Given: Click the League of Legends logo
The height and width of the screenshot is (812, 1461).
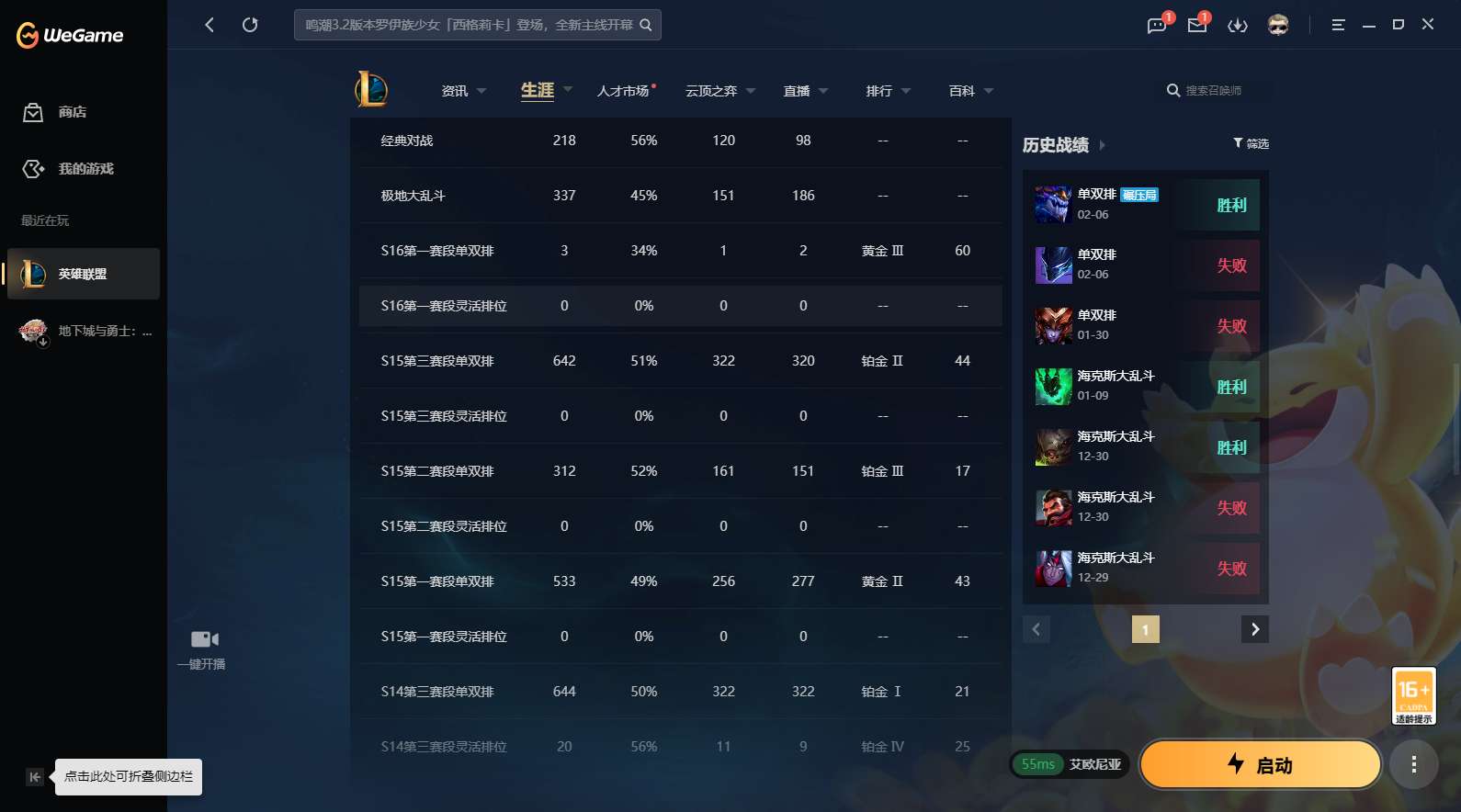Looking at the screenshot, I should coord(371,90).
